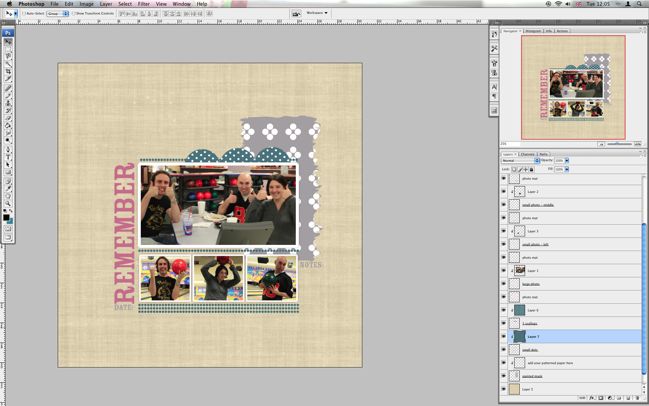
Task: Click Add layer mask icon
Action: [x=601, y=398]
